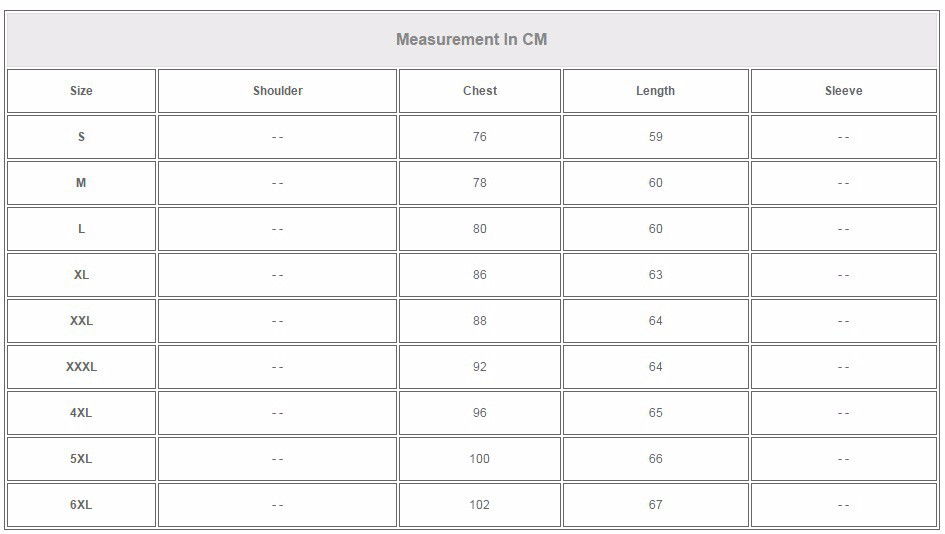Click the Measurement In CM title
The height and width of the screenshot is (534, 945).
471,39
